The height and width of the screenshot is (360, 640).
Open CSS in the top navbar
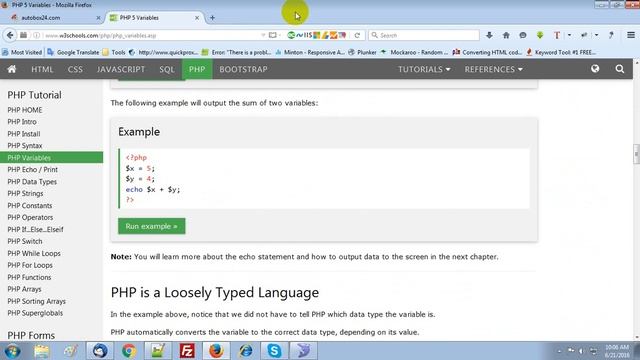tap(75, 69)
